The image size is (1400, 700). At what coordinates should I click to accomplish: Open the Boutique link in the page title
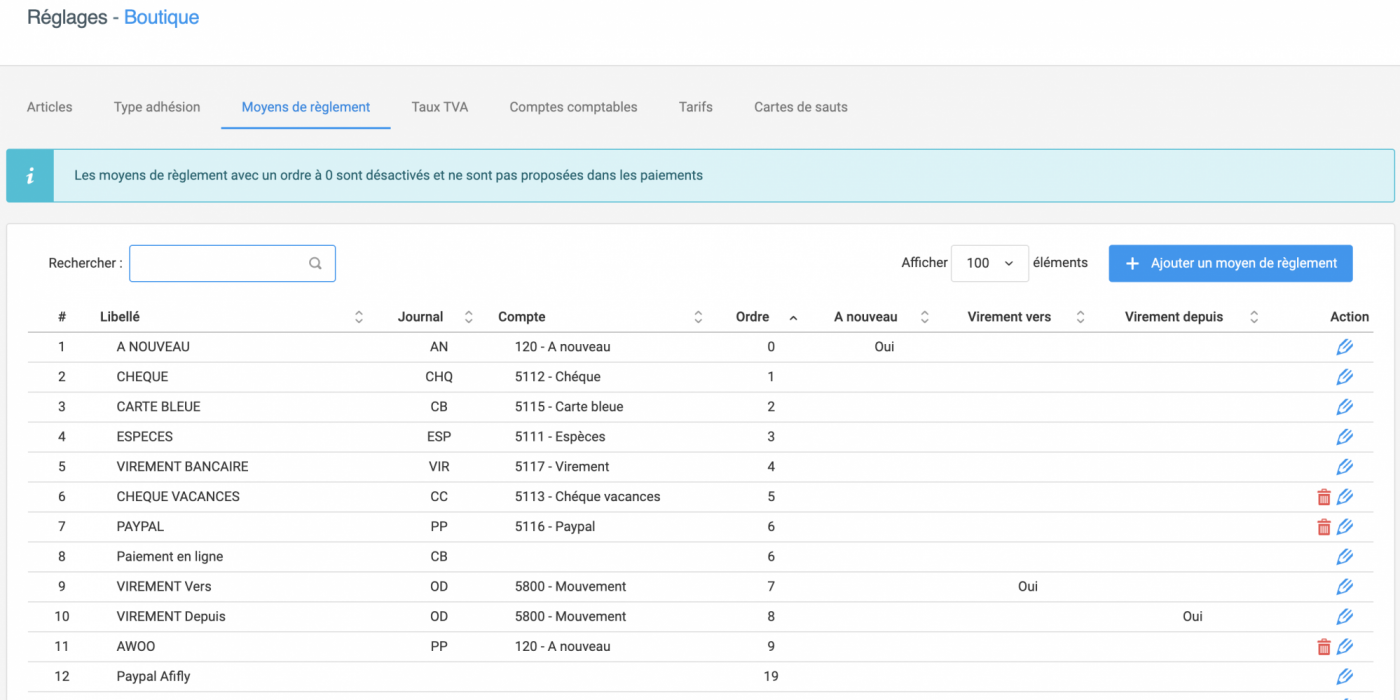[x=161, y=17]
